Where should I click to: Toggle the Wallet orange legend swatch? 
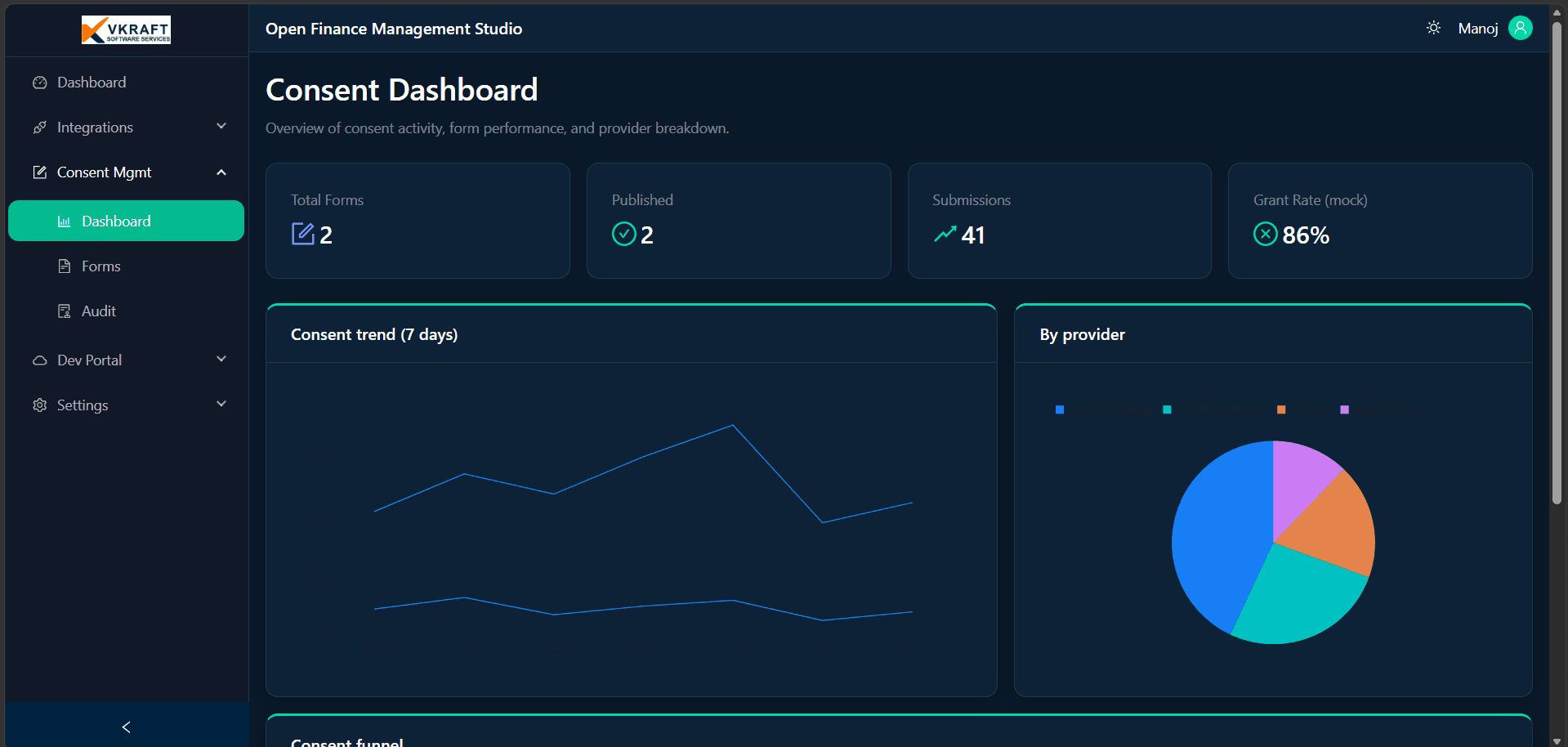tap(1281, 409)
